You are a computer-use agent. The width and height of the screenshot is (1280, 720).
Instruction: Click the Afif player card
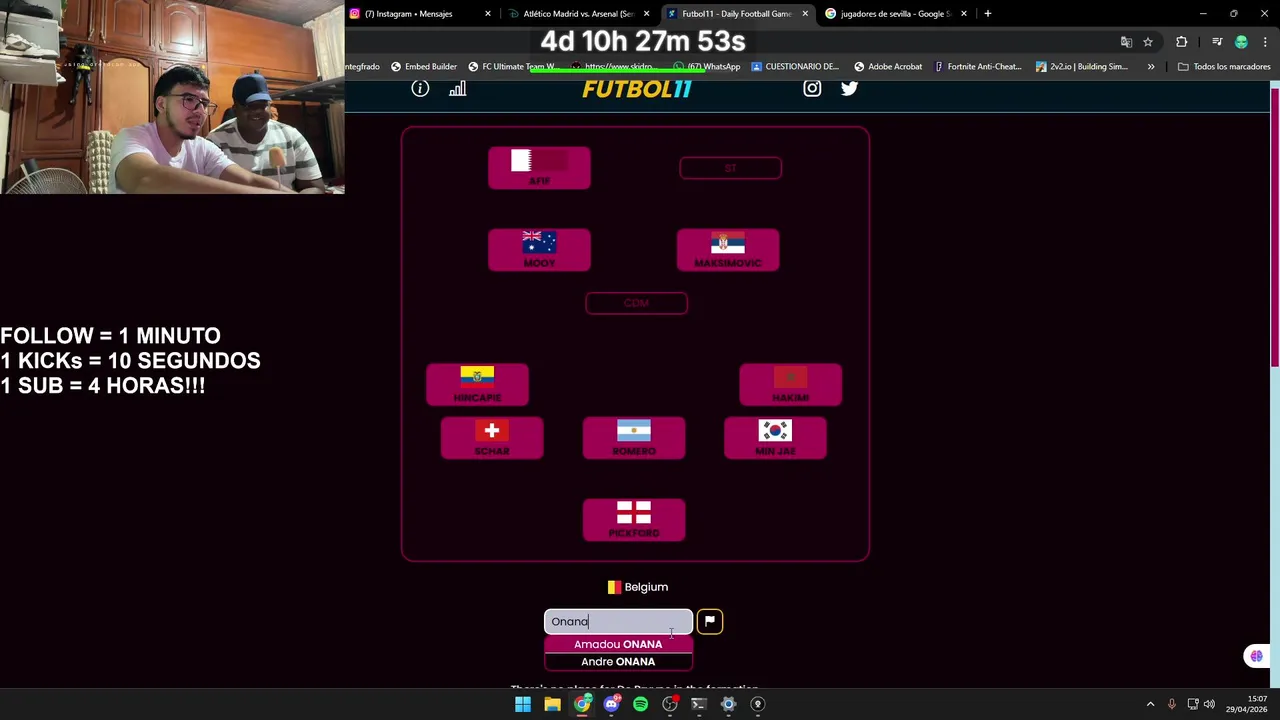coord(539,168)
